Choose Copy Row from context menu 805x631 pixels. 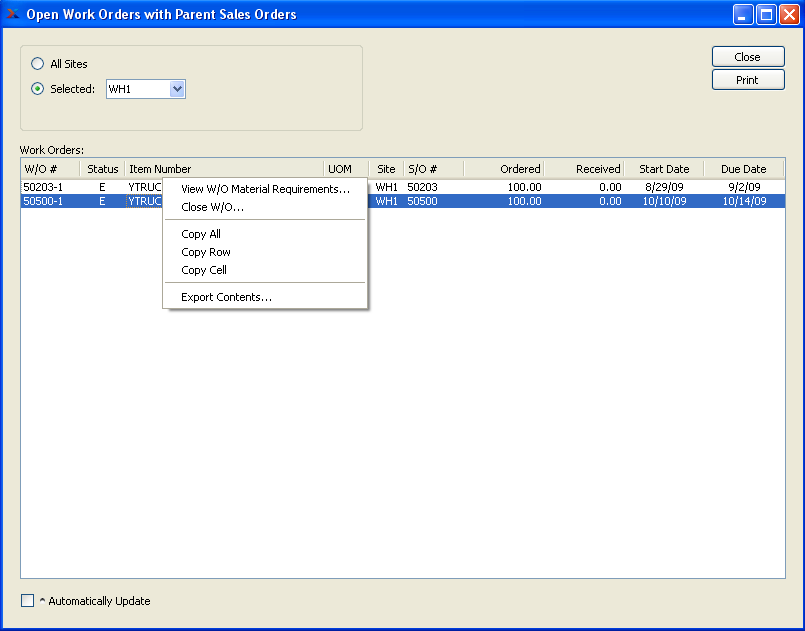point(206,252)
